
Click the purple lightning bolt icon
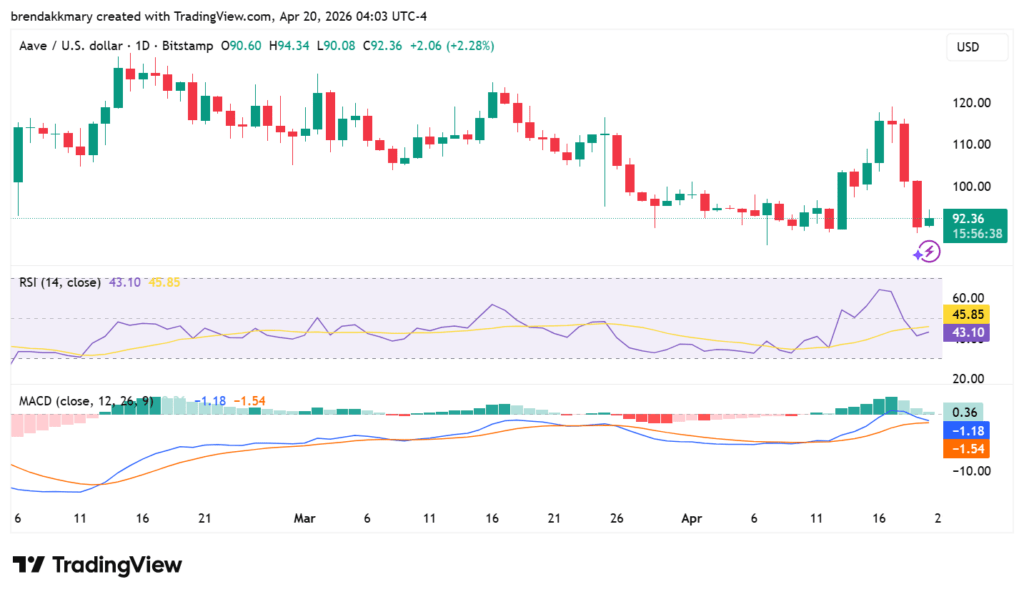click(927, 251)
